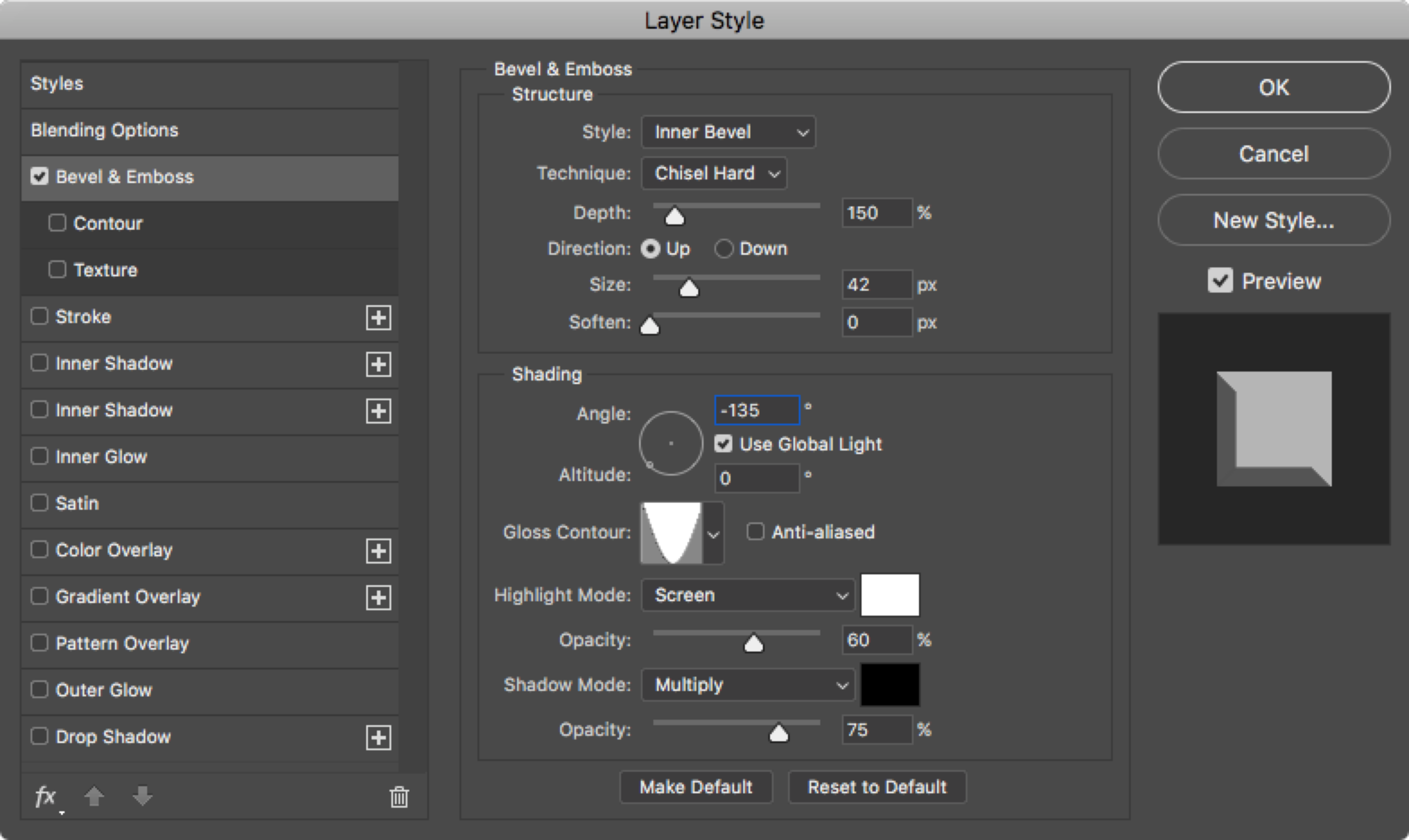The height and width of the screenshot is (840, 1409).
Task: Click the Make Default button
Action: click(696, 787)
